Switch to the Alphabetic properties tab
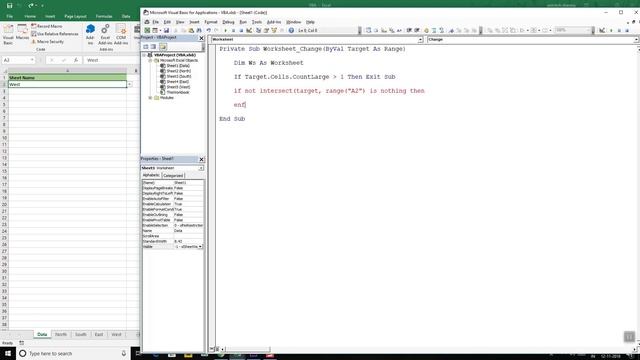 point(151,175)
